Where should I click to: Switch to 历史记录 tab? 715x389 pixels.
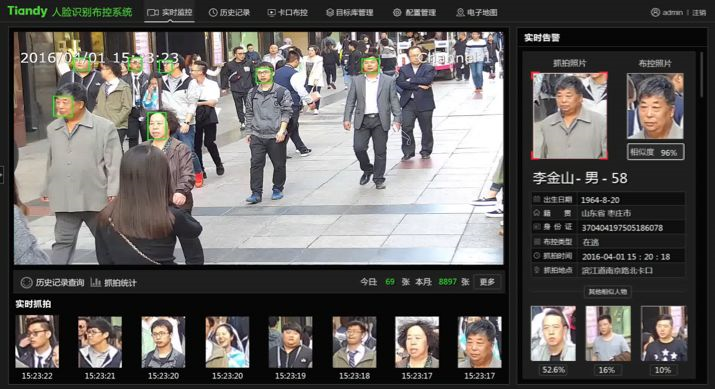coord(229,12)
